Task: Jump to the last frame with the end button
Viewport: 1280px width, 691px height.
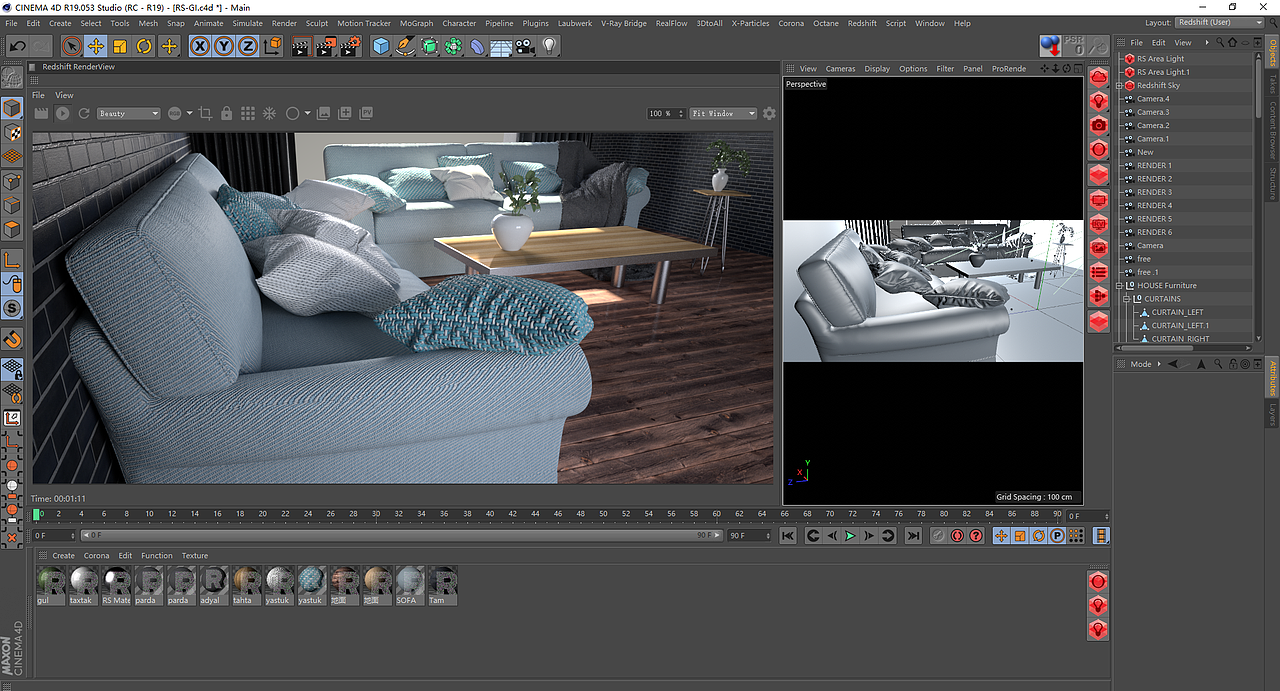Action: (912, 535)
